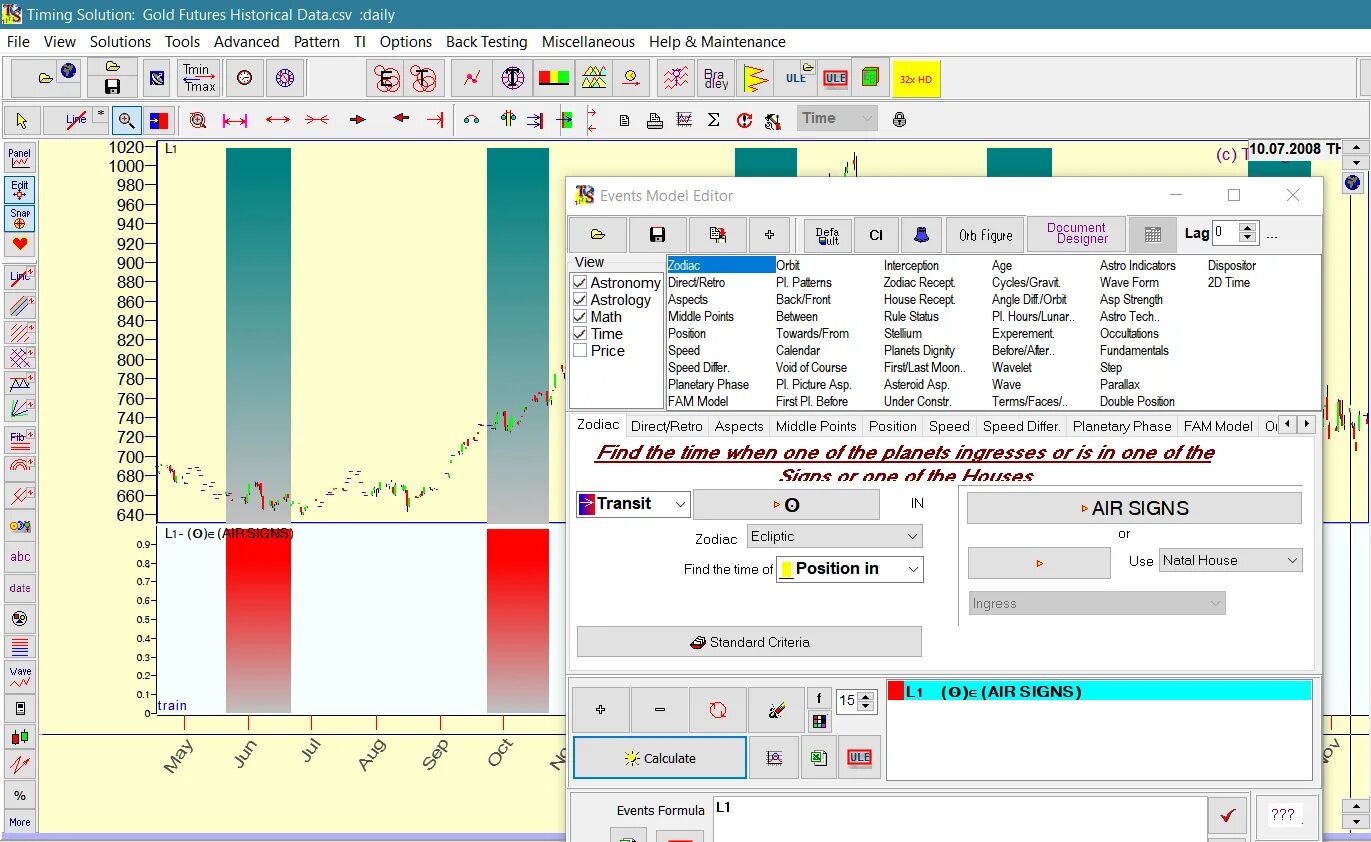Select Void of Course in category list
The image size is (1371, 842).
pyautogui.click(x=811, y=368)
